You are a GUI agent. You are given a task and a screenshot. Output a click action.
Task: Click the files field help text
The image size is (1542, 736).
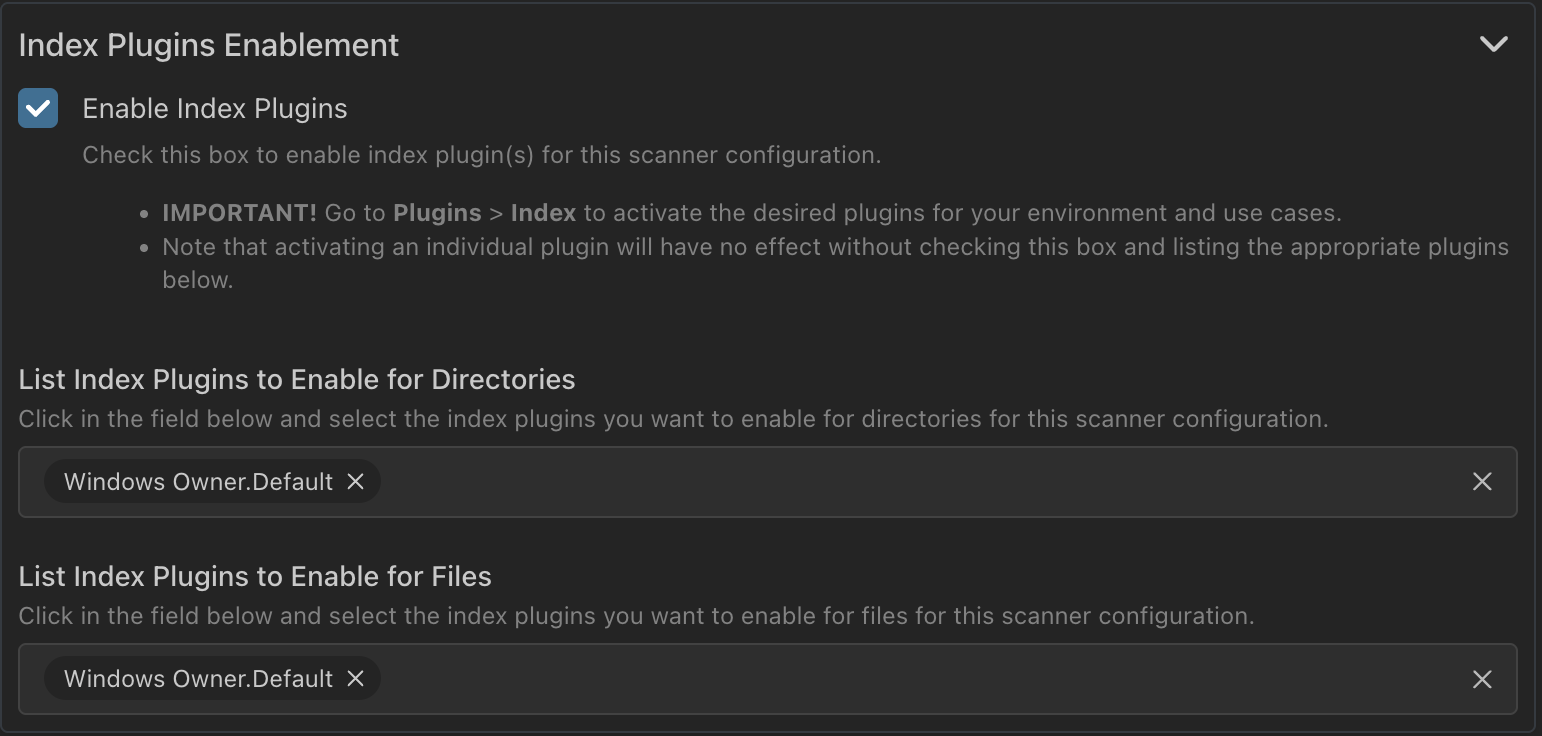(636, 616)
